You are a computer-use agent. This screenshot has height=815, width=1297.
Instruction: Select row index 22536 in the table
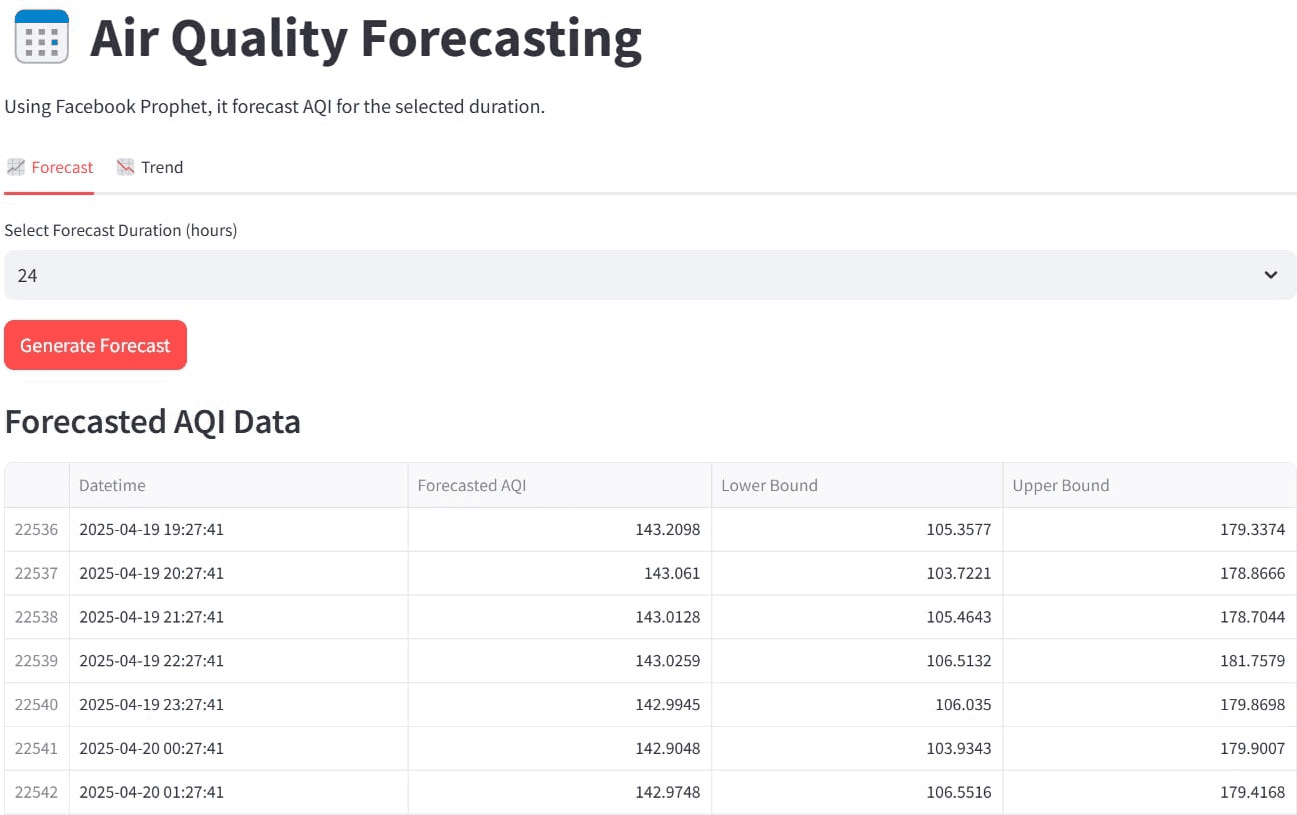(36, 529)
